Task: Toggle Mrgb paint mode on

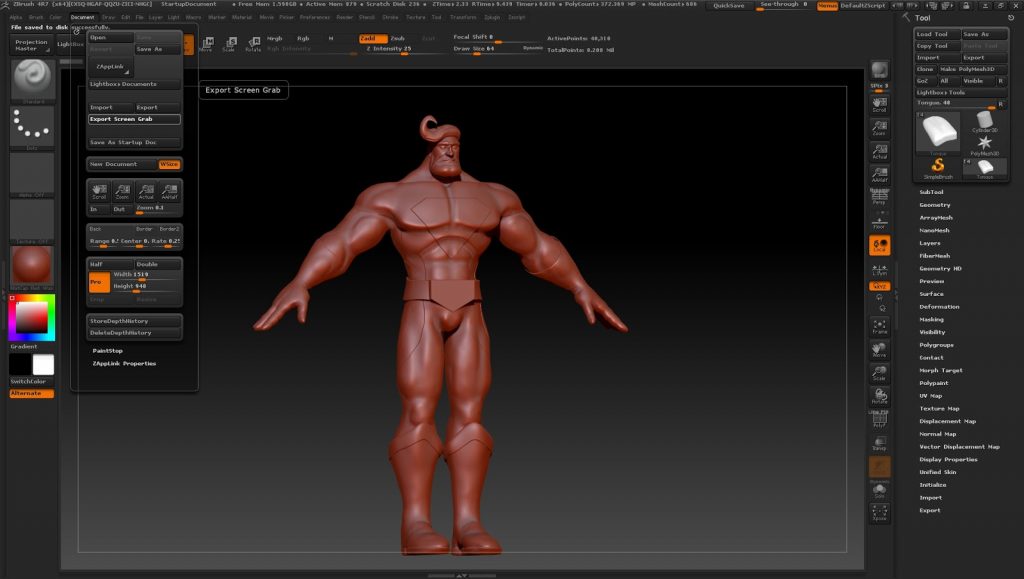Action: [x=276, y=39]
